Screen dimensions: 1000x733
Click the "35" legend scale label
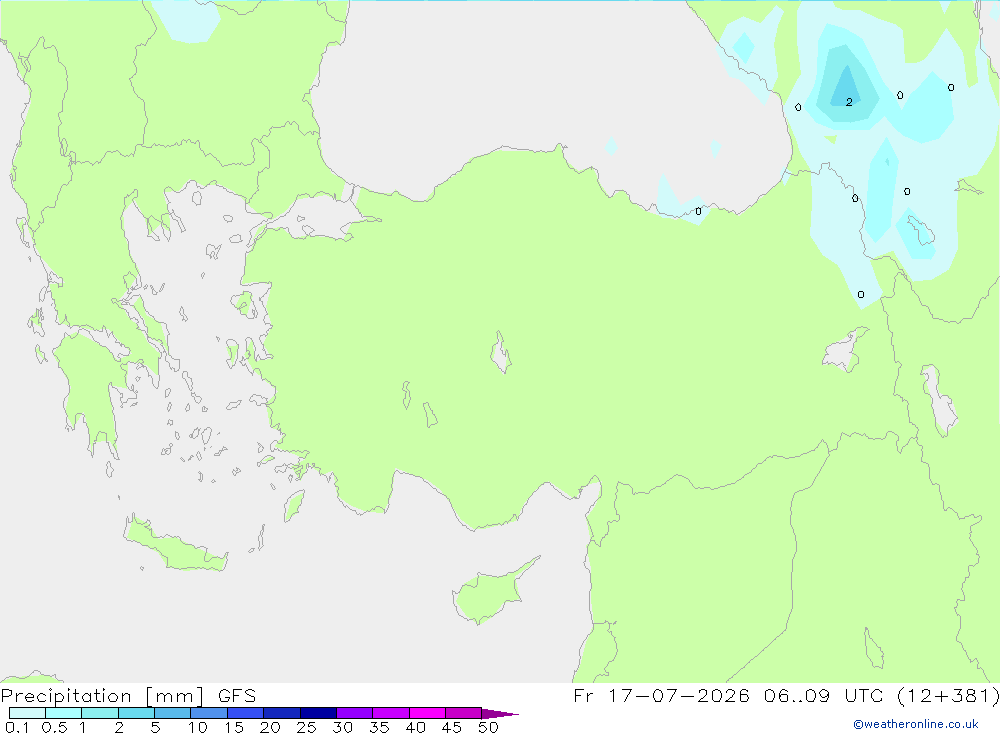379,727
